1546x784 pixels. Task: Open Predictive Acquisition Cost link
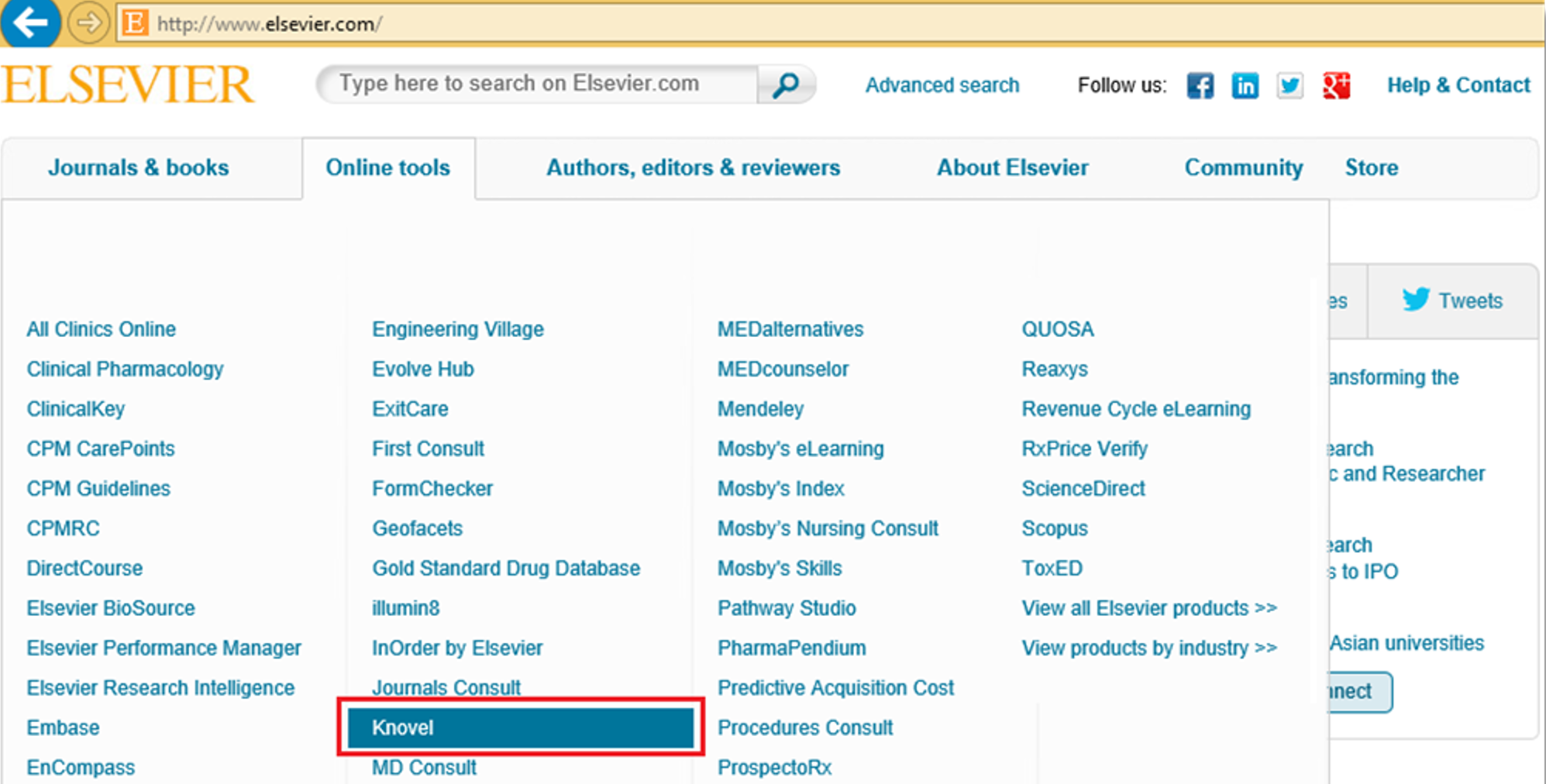(x=835, y=688)
